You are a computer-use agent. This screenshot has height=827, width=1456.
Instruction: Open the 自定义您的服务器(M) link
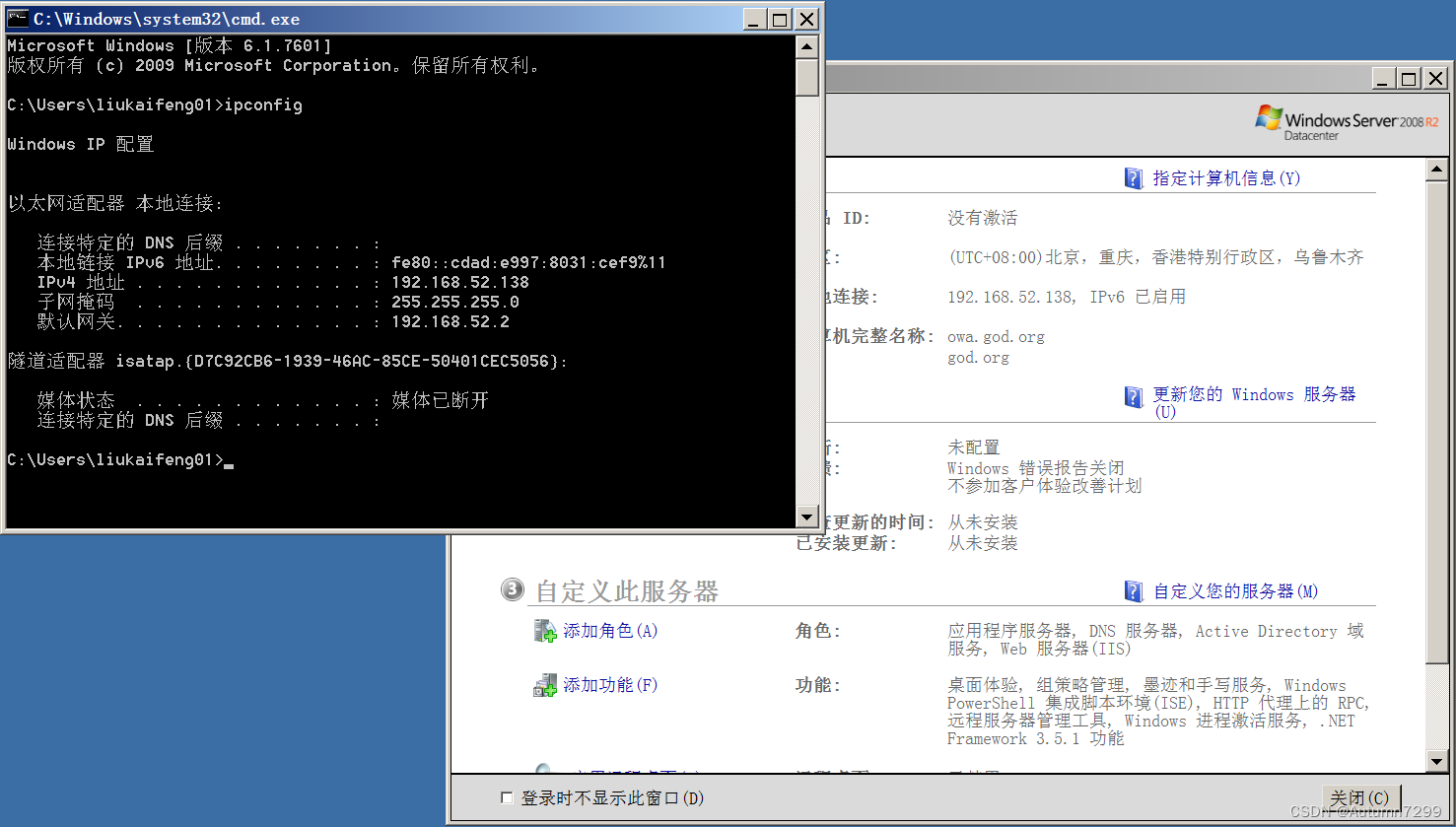[1235, 591]
